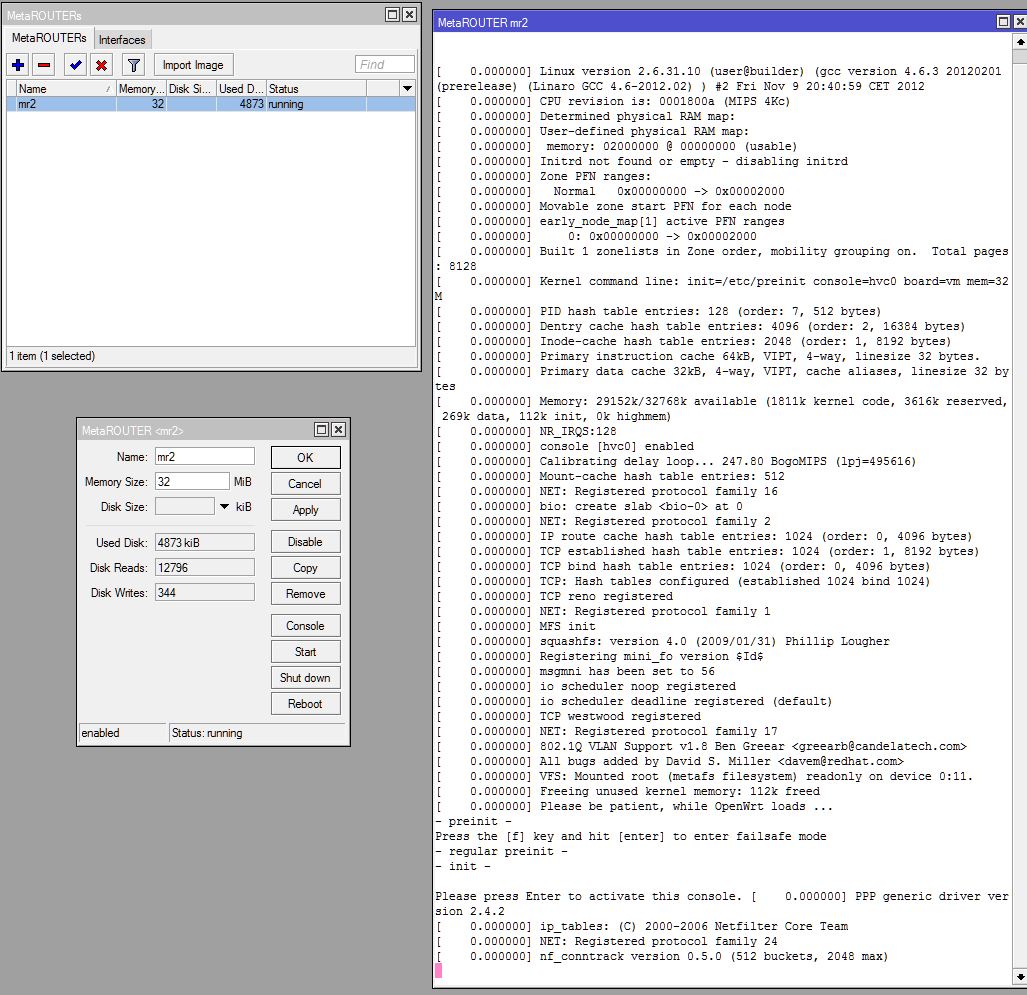
Task: Click the Import Image button
Action: click(x=193, y=65)
